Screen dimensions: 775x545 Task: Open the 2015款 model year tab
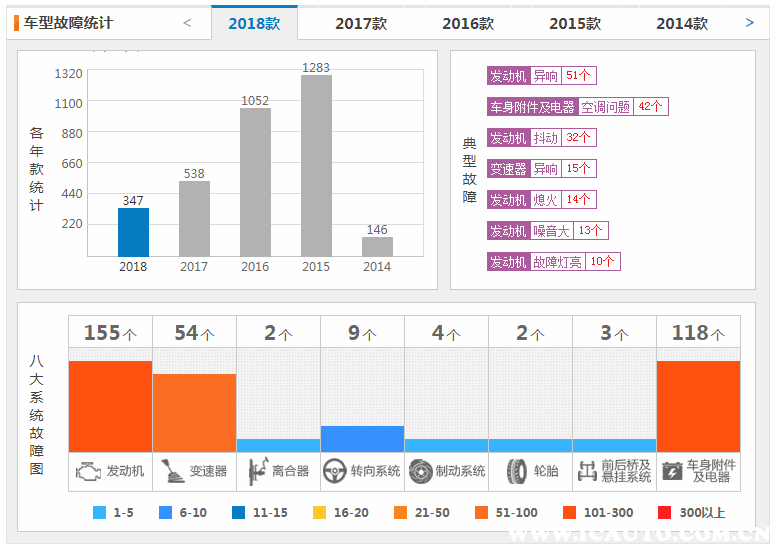coord(575,23)
